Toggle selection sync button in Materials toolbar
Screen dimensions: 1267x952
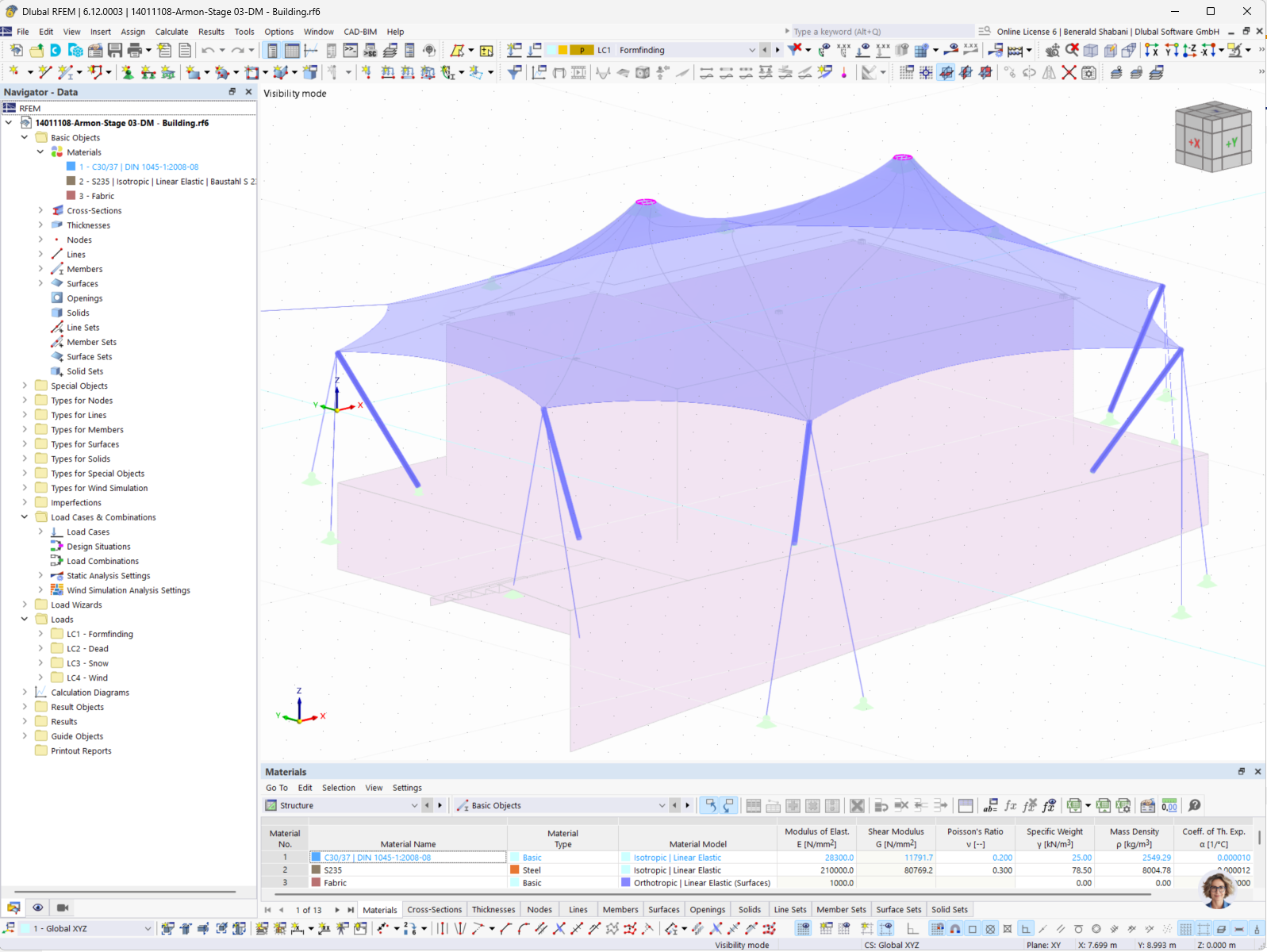(710, 805)
